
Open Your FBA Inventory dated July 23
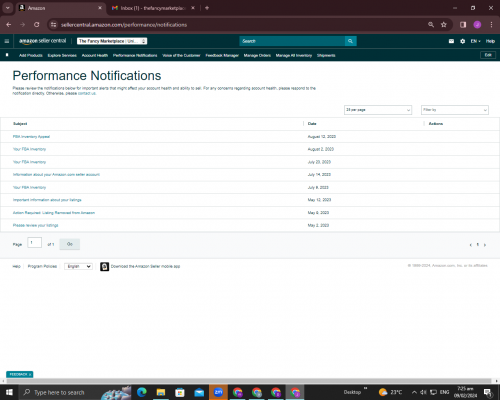29,162
